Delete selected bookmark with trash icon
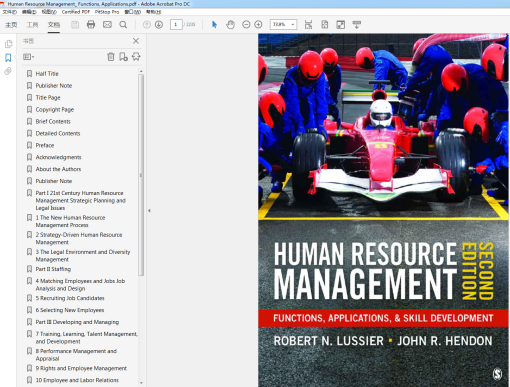The width and height of the screenshot is (510, 387). tap(111, 57)
